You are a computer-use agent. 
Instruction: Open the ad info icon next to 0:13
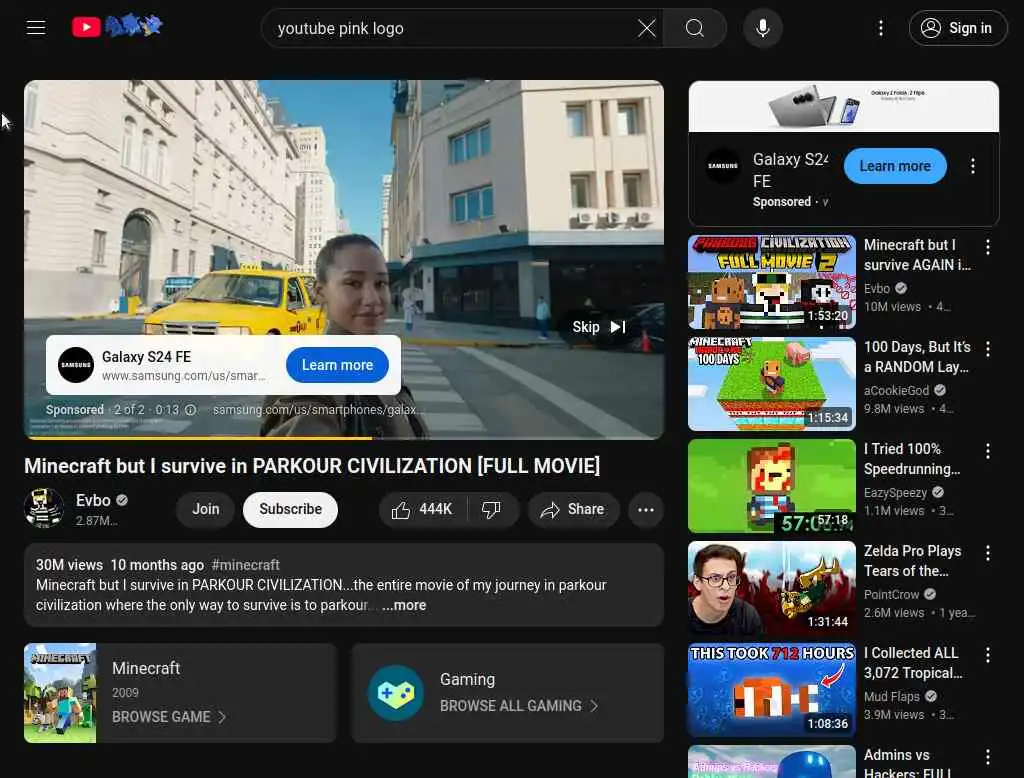[x=190, y=410]
